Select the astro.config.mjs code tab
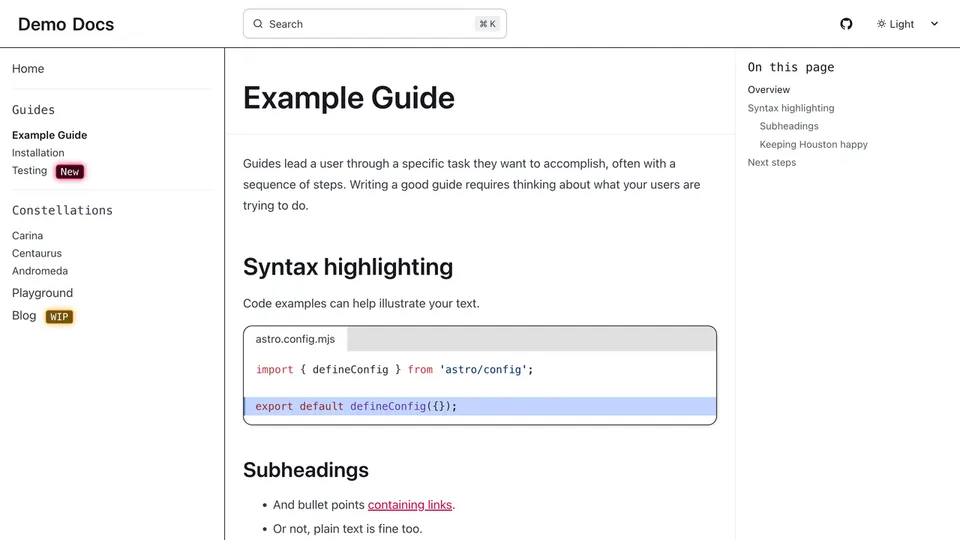 (x=295, y=339)
